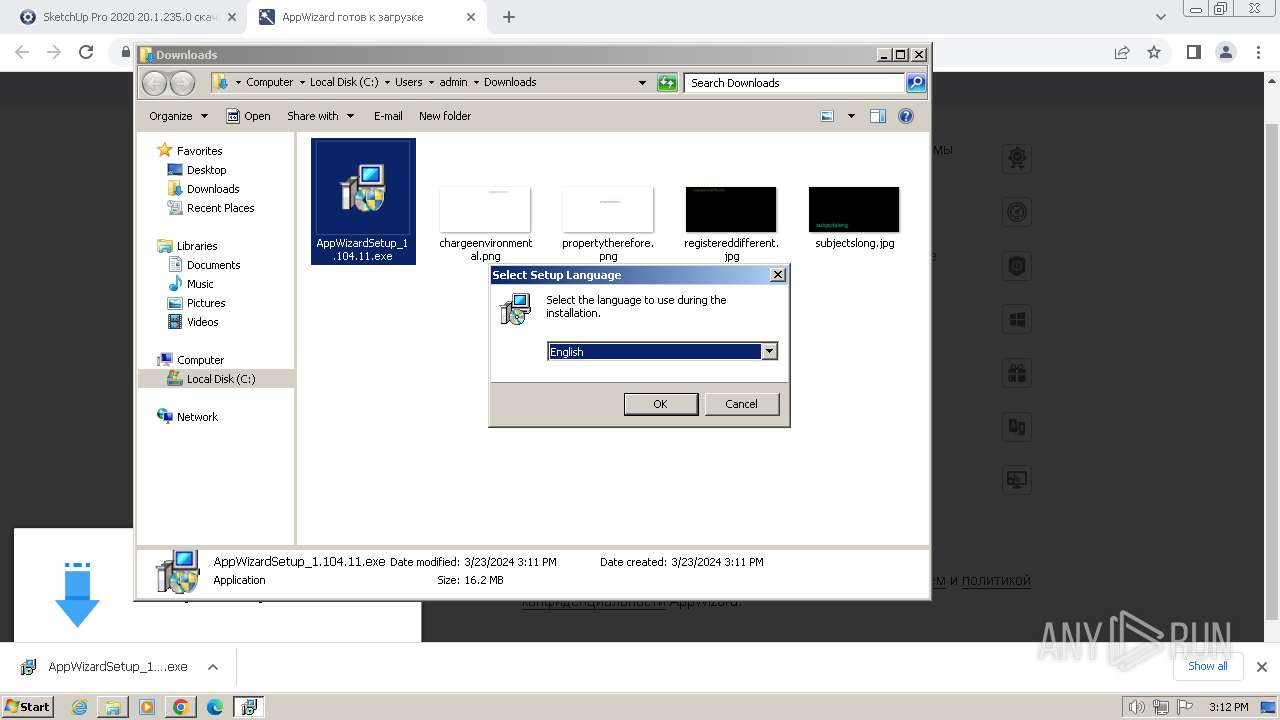The height and width of the screenshot is (720, 1280).
Task: Open Music library
Action: pyautogui.click(x=200, y=284)
